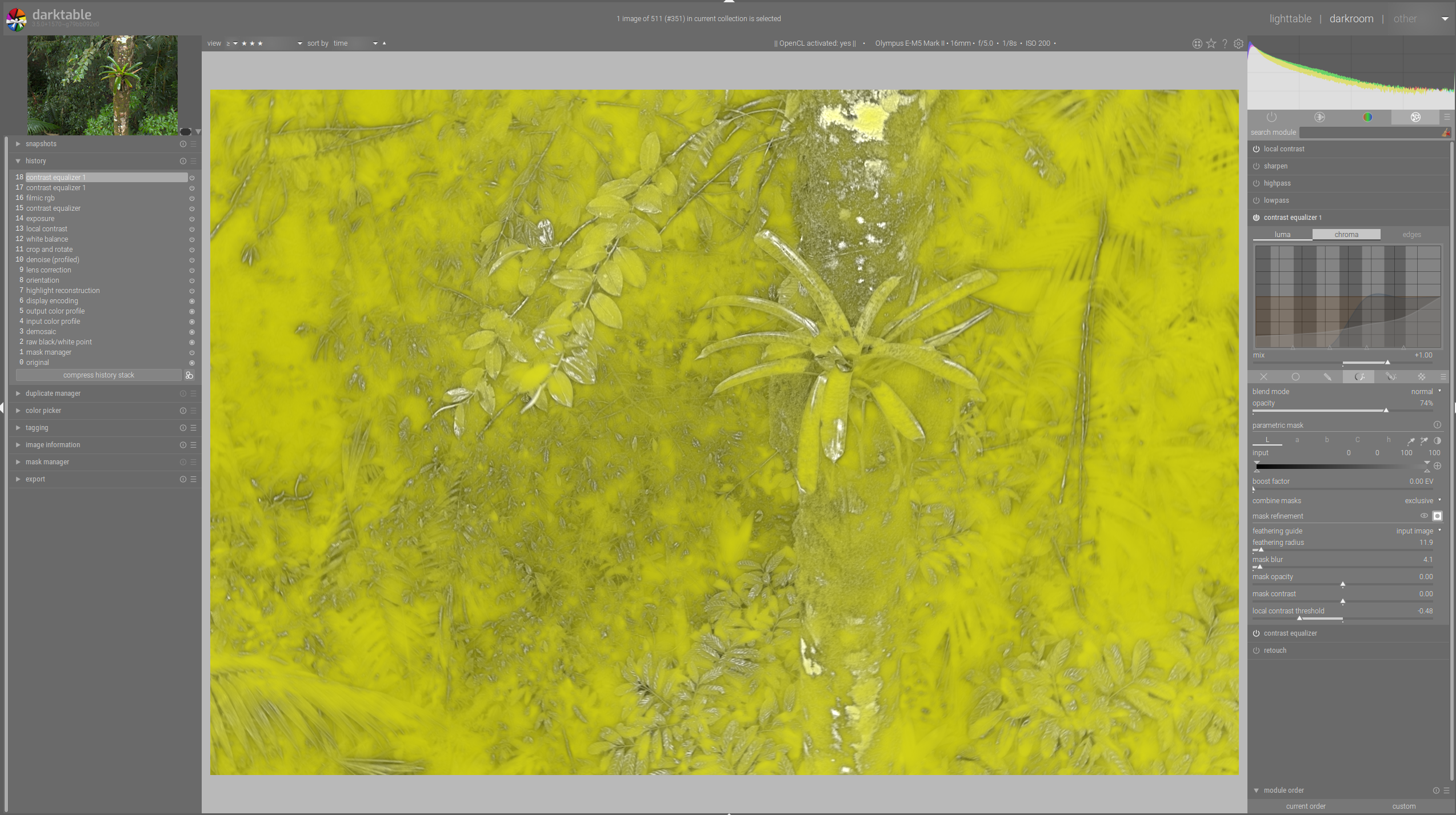Toggle local contrast module on/off
The height and width of the screenshot is (815, 1456).
pos(1256,149)
